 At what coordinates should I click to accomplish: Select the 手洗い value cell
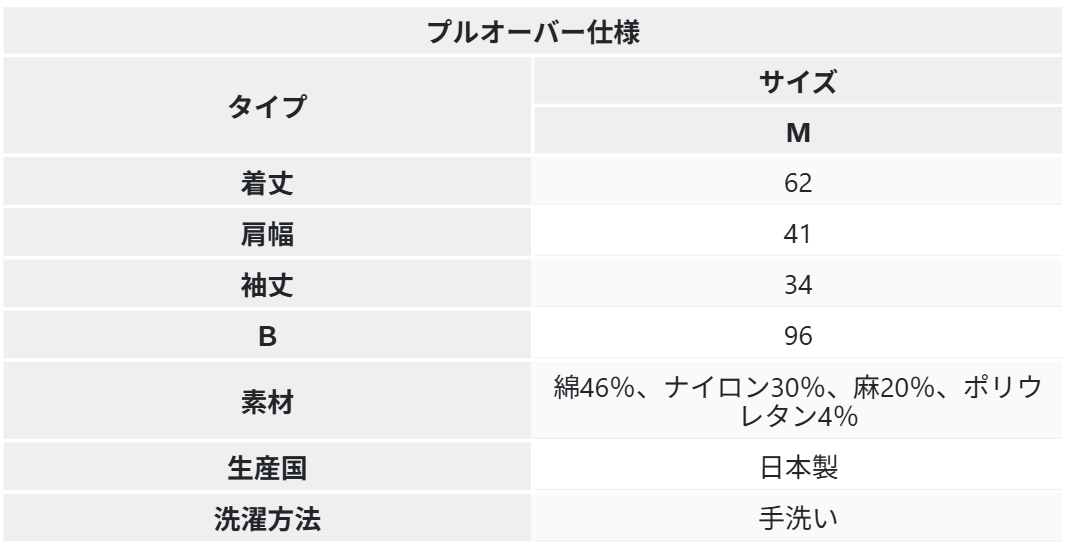click(797, 519)
